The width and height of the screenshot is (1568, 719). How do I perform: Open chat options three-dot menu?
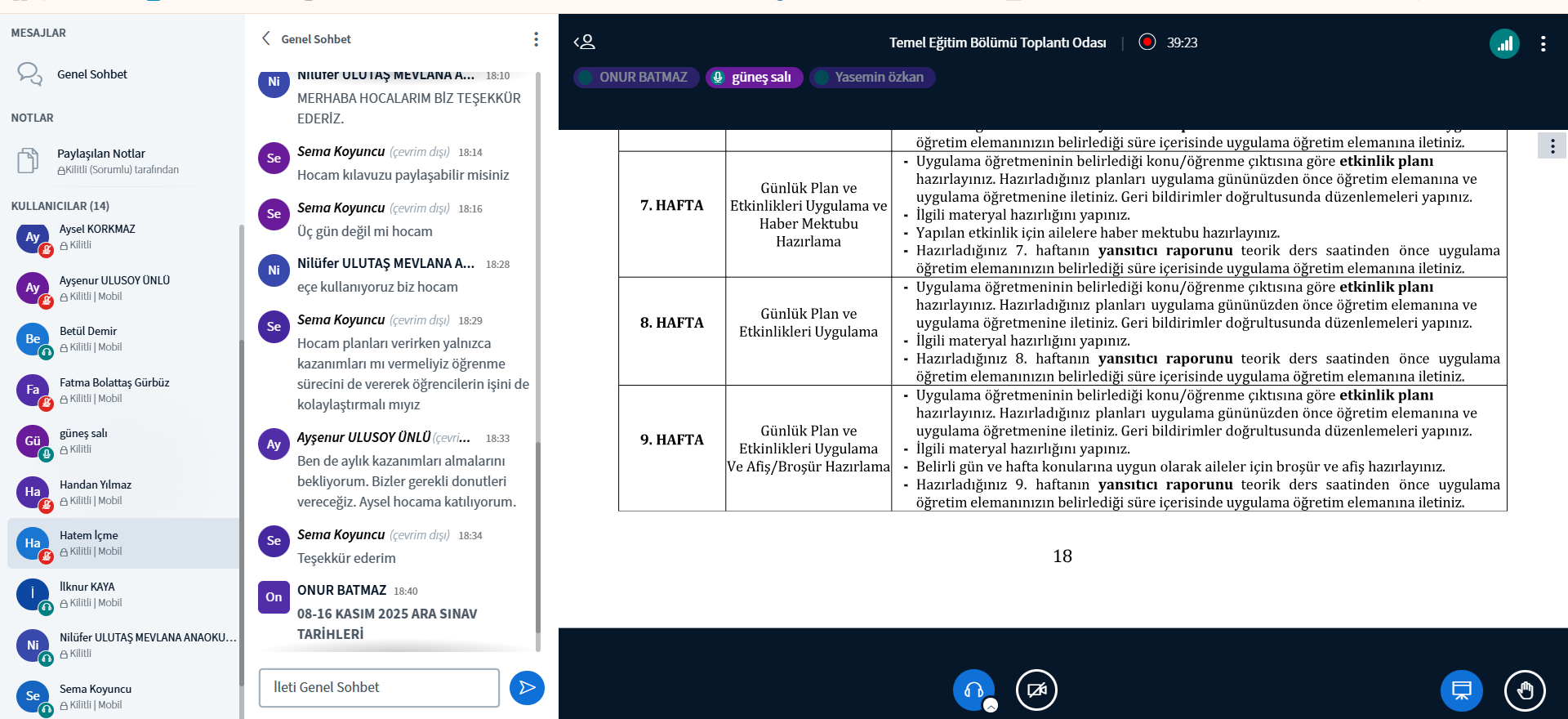536,39
